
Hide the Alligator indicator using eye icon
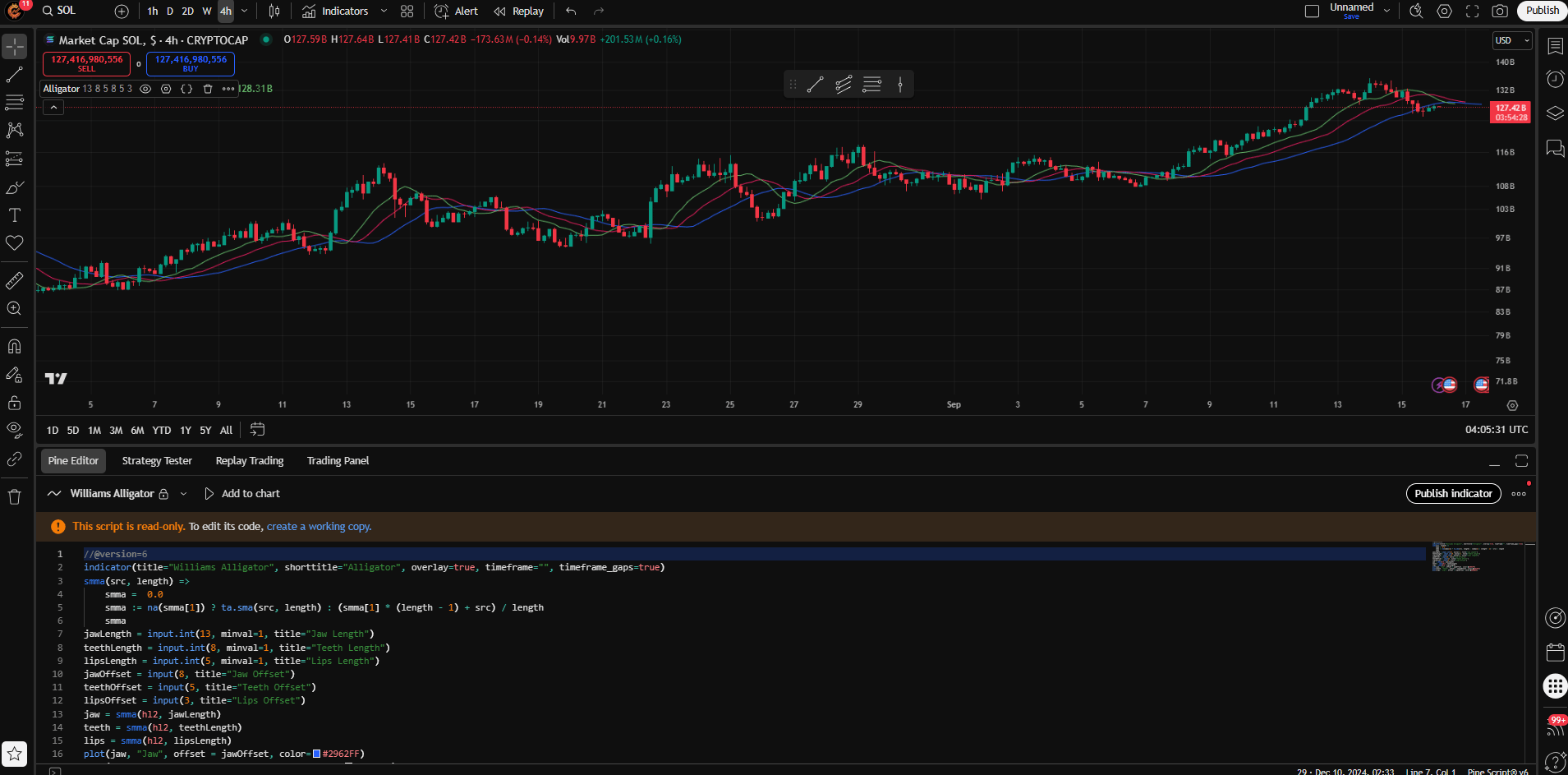click(145, 89)
